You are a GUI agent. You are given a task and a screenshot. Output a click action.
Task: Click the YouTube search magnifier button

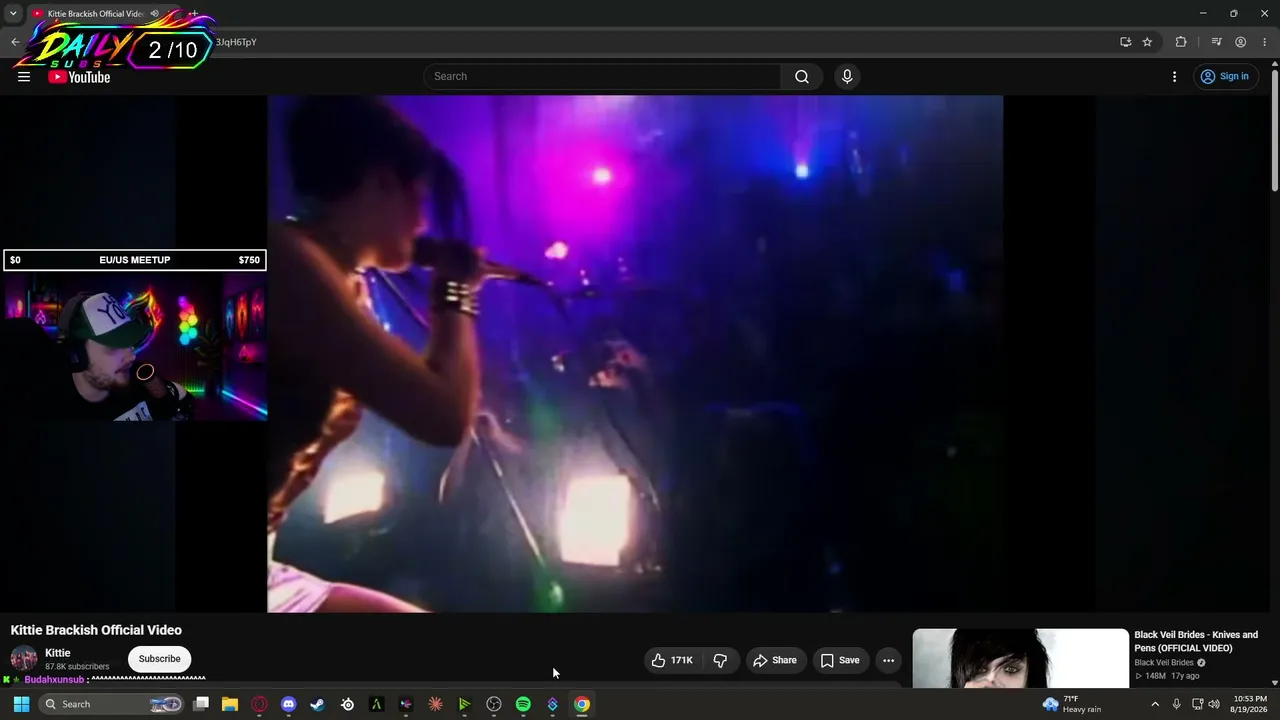[802, 77]
